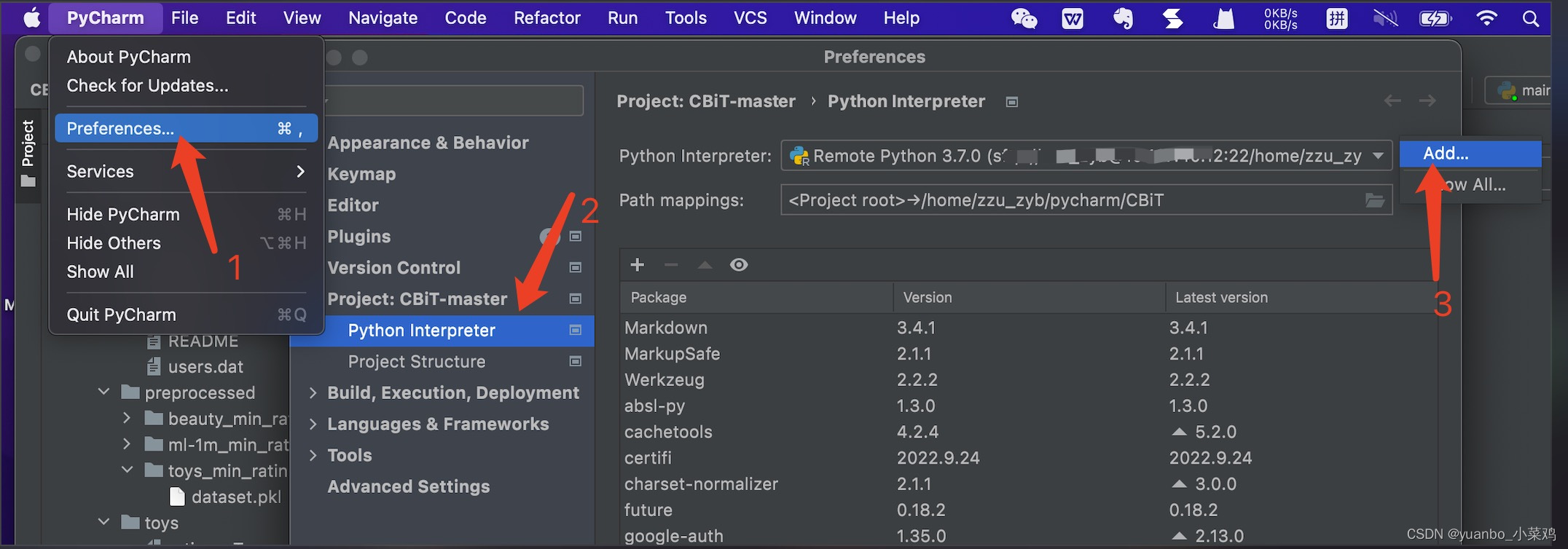Screen dimensions: 1568x549
Task: Go back with the left arrow
Action: pos(1392,101)
